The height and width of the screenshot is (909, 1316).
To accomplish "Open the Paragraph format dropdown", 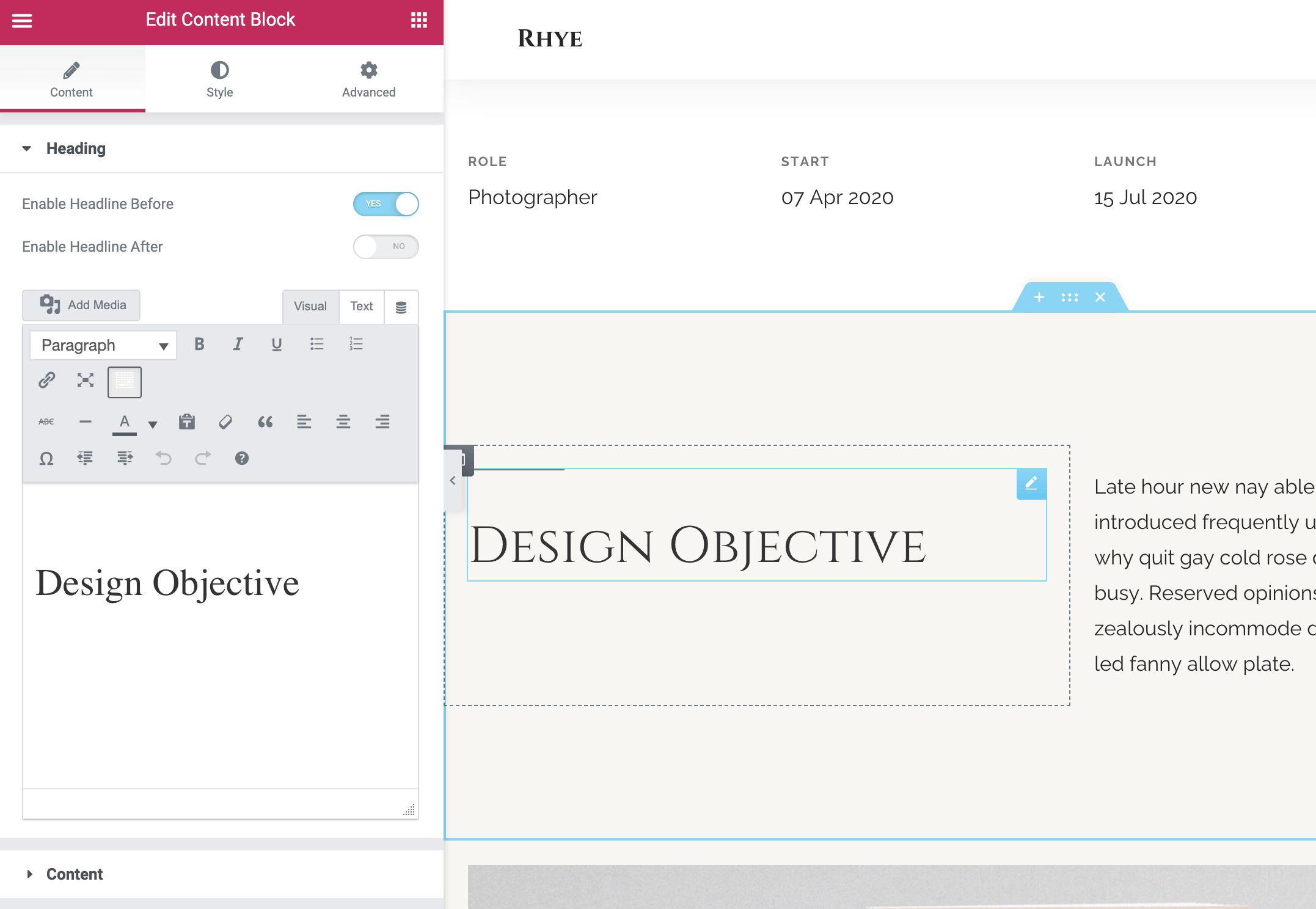I will (x=103, y=346).
